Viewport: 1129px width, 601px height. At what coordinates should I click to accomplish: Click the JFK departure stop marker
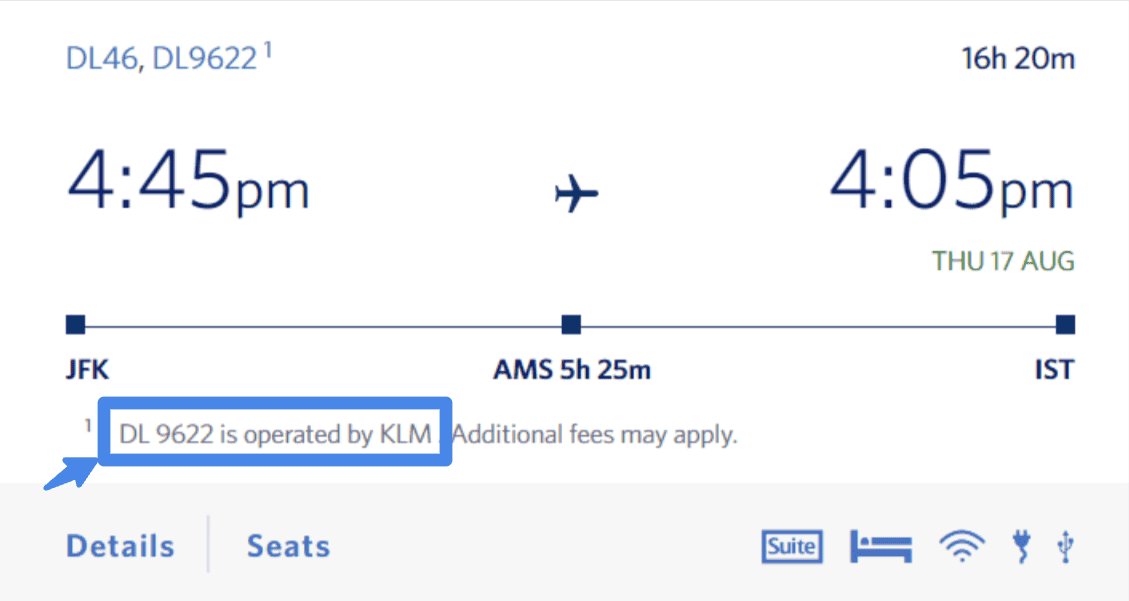(x=76, y=323)
